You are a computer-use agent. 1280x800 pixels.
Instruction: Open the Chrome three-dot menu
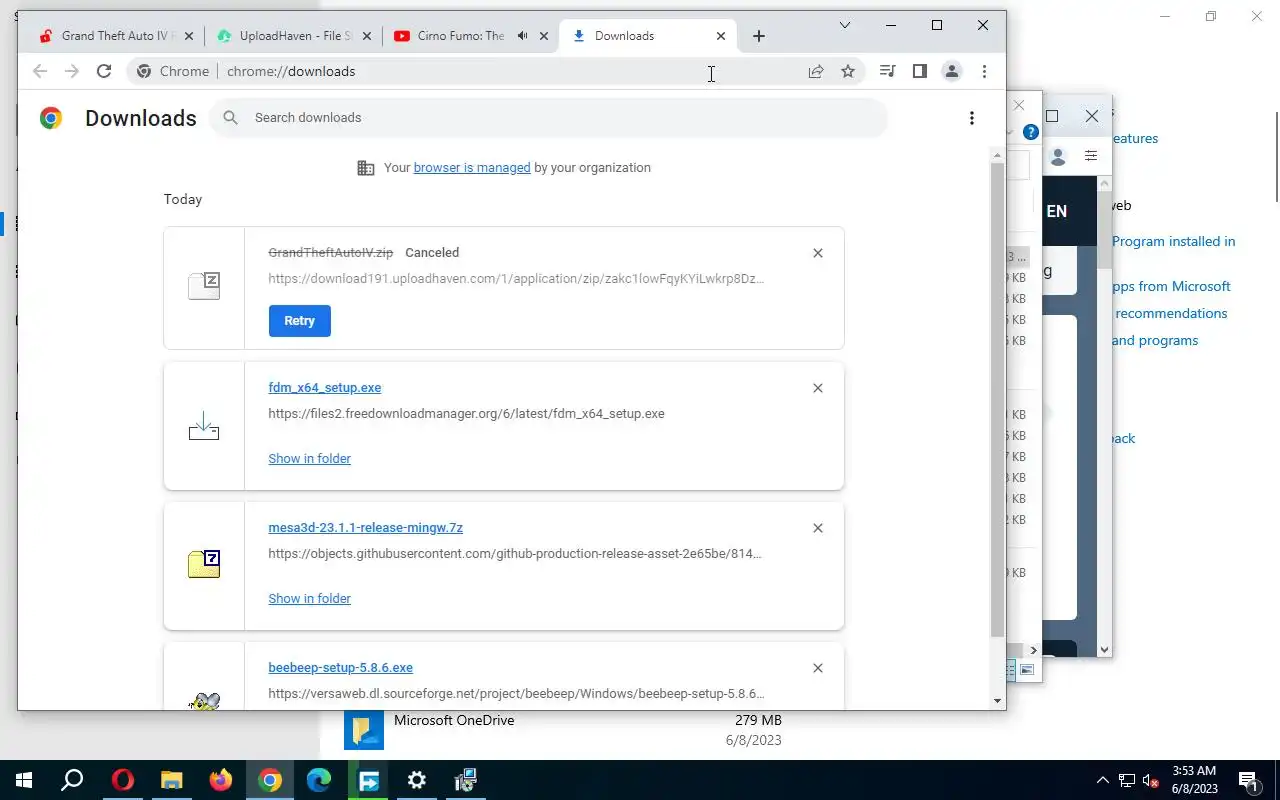(x=984, y=71)
